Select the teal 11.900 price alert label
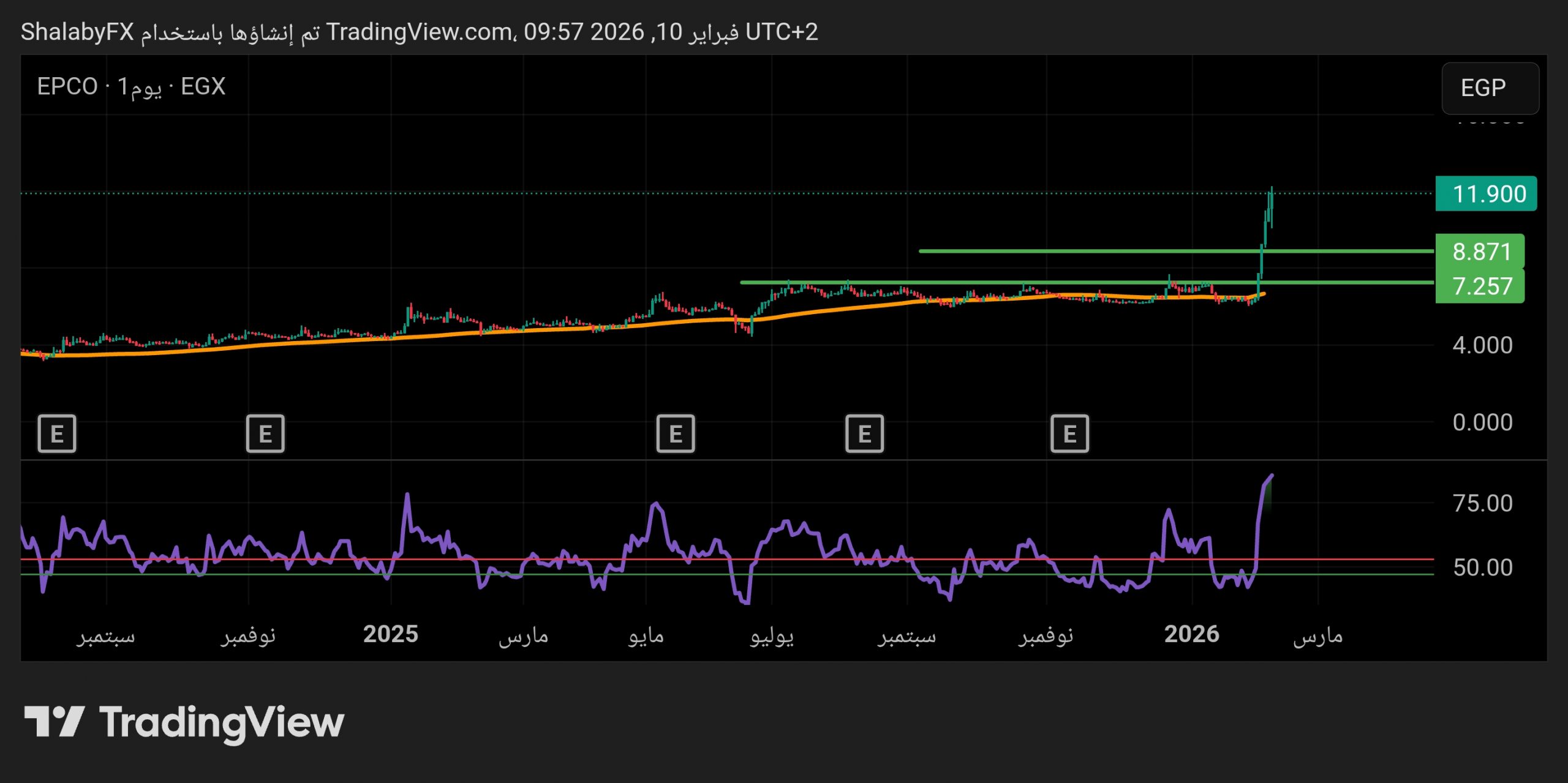Screen dimensions: 1568x783 [x=1487, y=195]
